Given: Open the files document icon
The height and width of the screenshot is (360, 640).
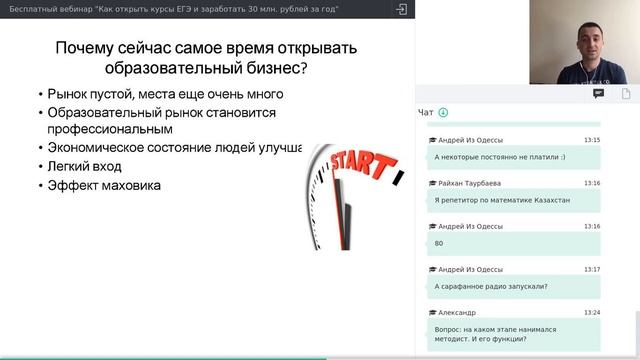Looking at the screenshot, I should (626, 94).
